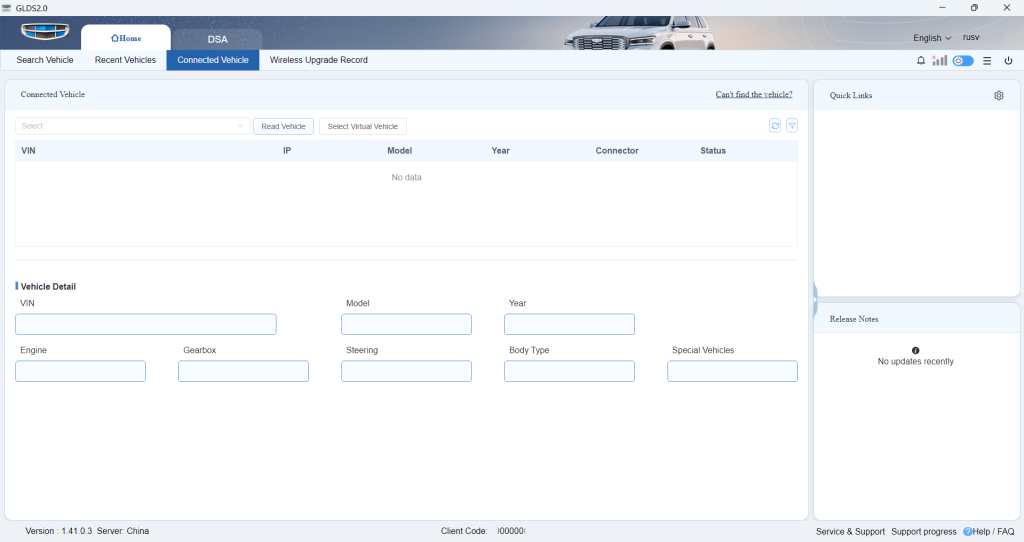Open "Can't find the vehicle?" link
1024x542 pixels.
(754, 95)
